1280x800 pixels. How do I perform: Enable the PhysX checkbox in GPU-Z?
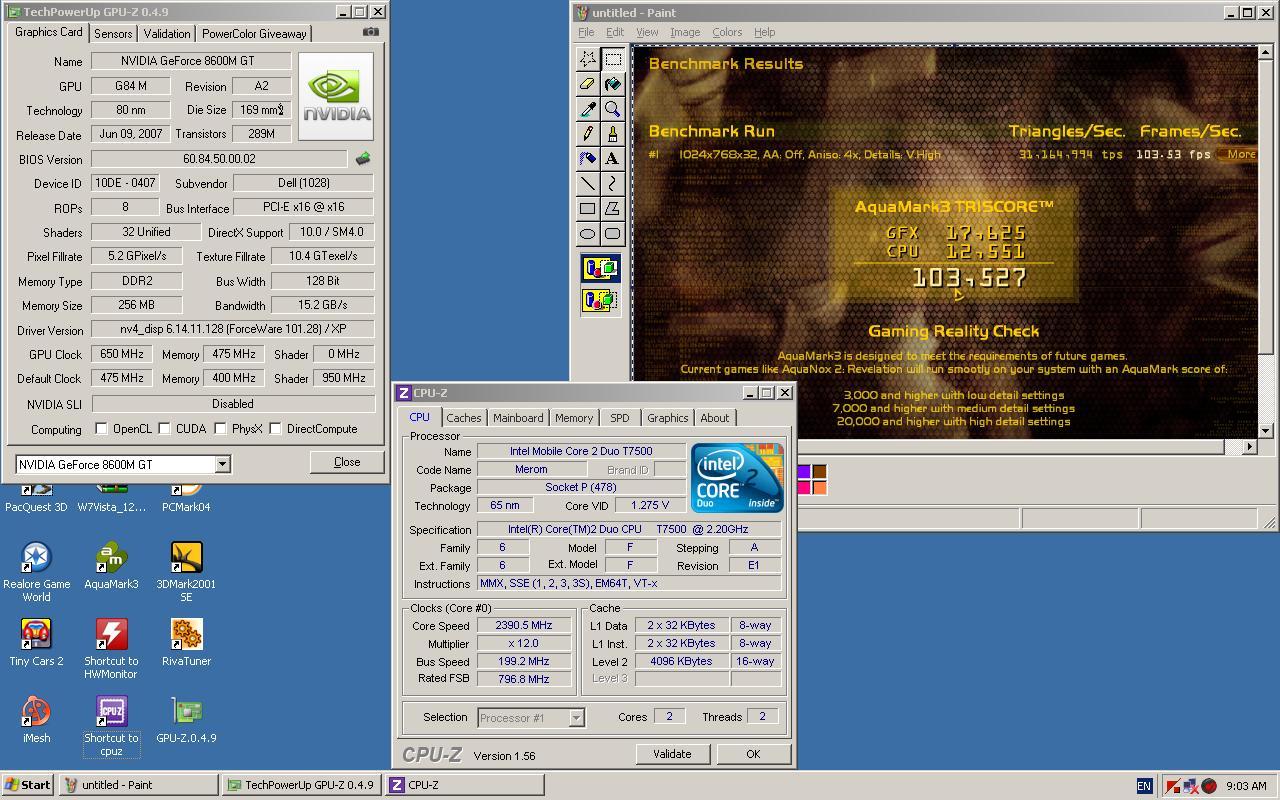(220, 429)
